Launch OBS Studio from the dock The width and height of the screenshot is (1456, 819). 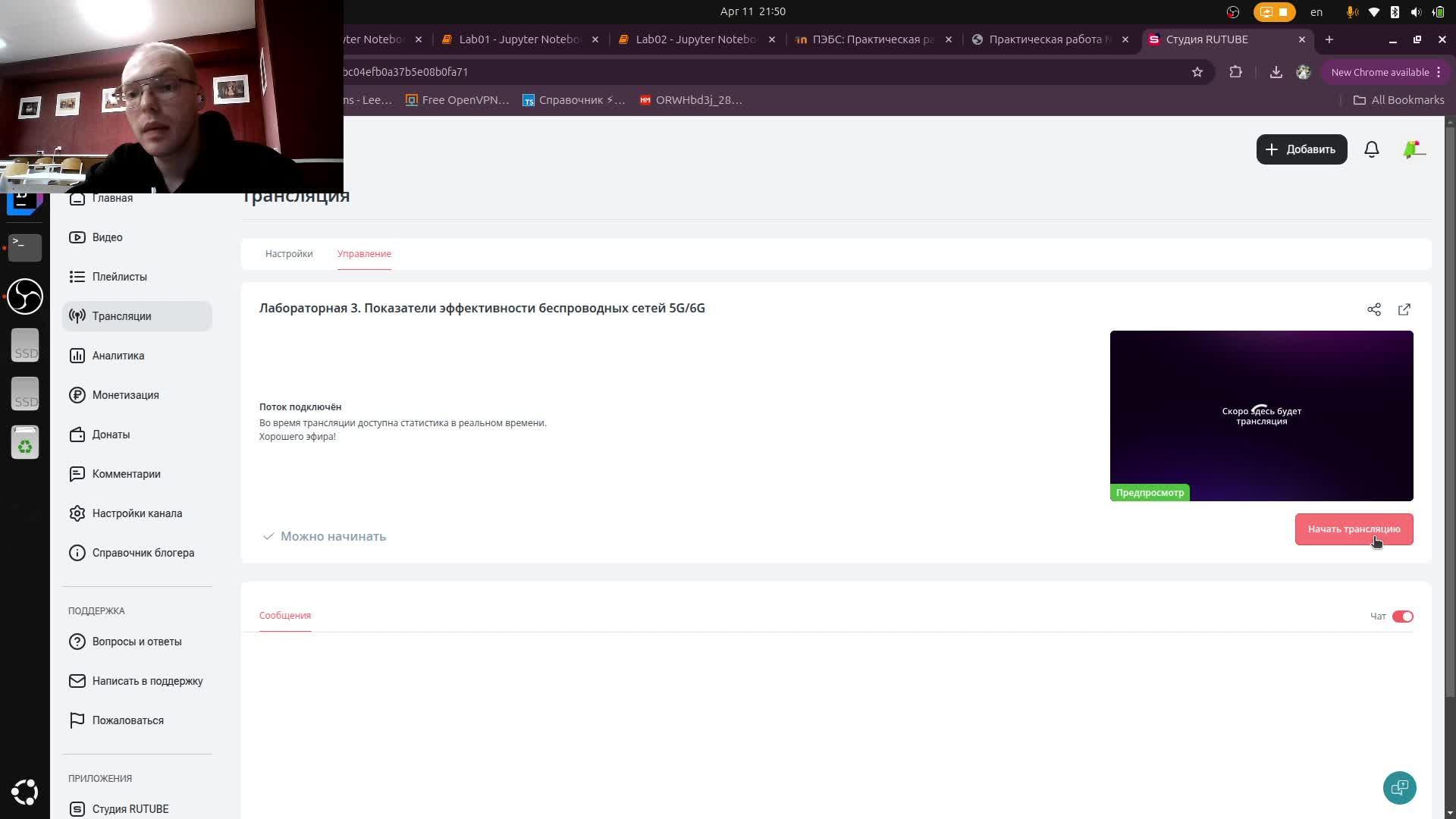coord(25,297)
